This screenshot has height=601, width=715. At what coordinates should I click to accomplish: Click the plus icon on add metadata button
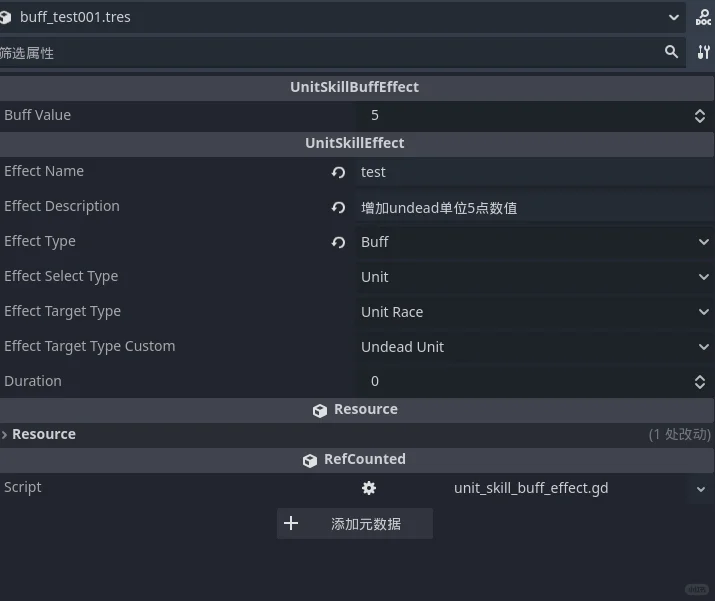290,523
